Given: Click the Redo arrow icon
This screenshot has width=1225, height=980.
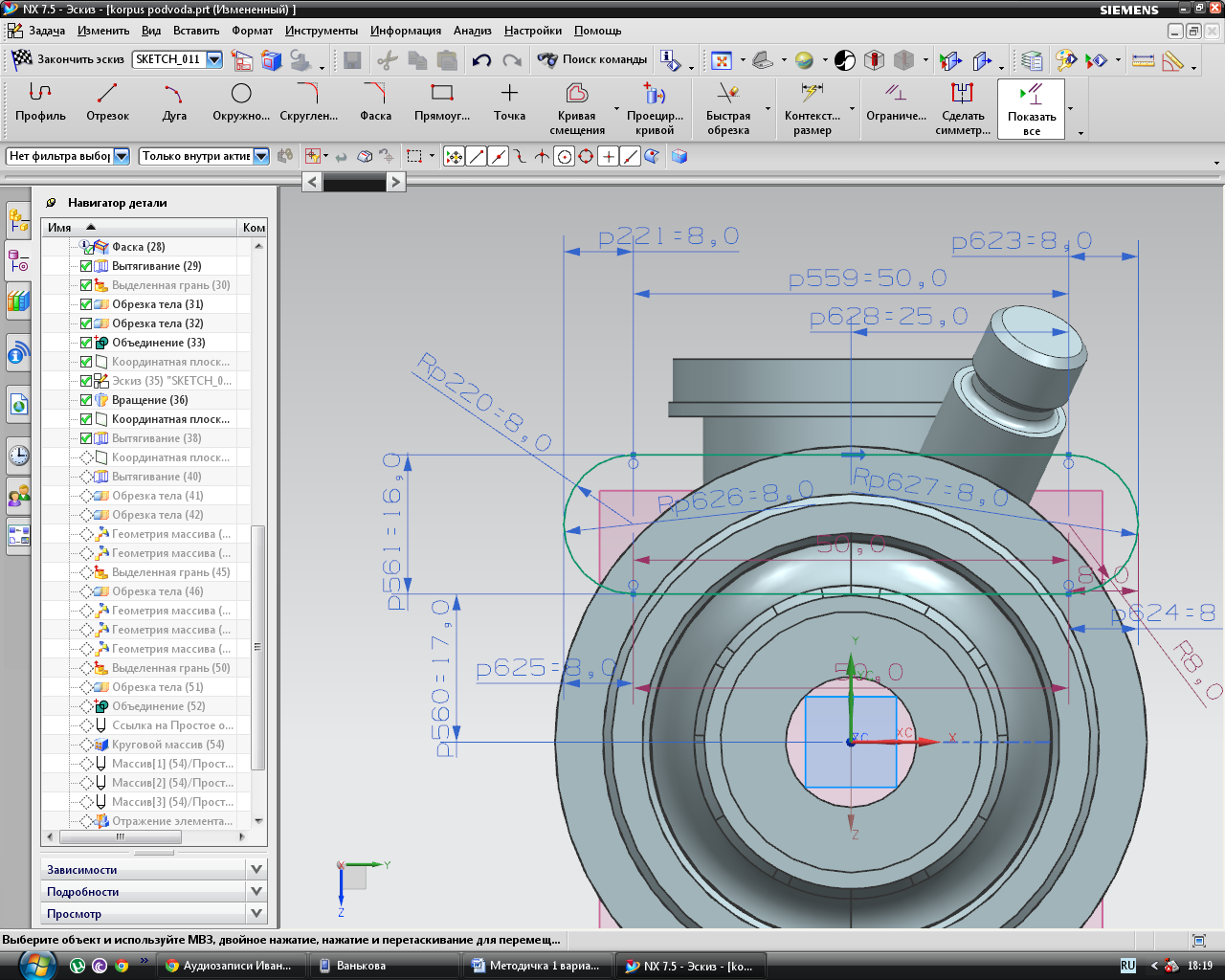Looking at the screenshot, I should click(x=512, y=60).
